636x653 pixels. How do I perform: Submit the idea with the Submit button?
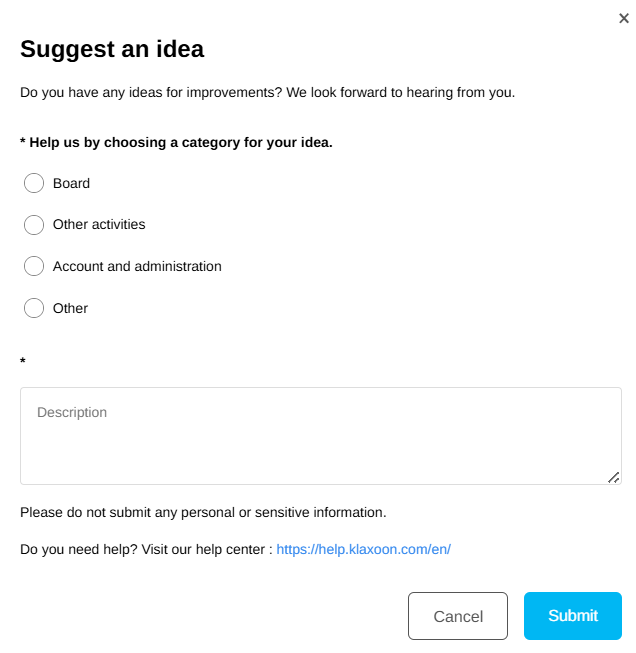click(572, 616)
